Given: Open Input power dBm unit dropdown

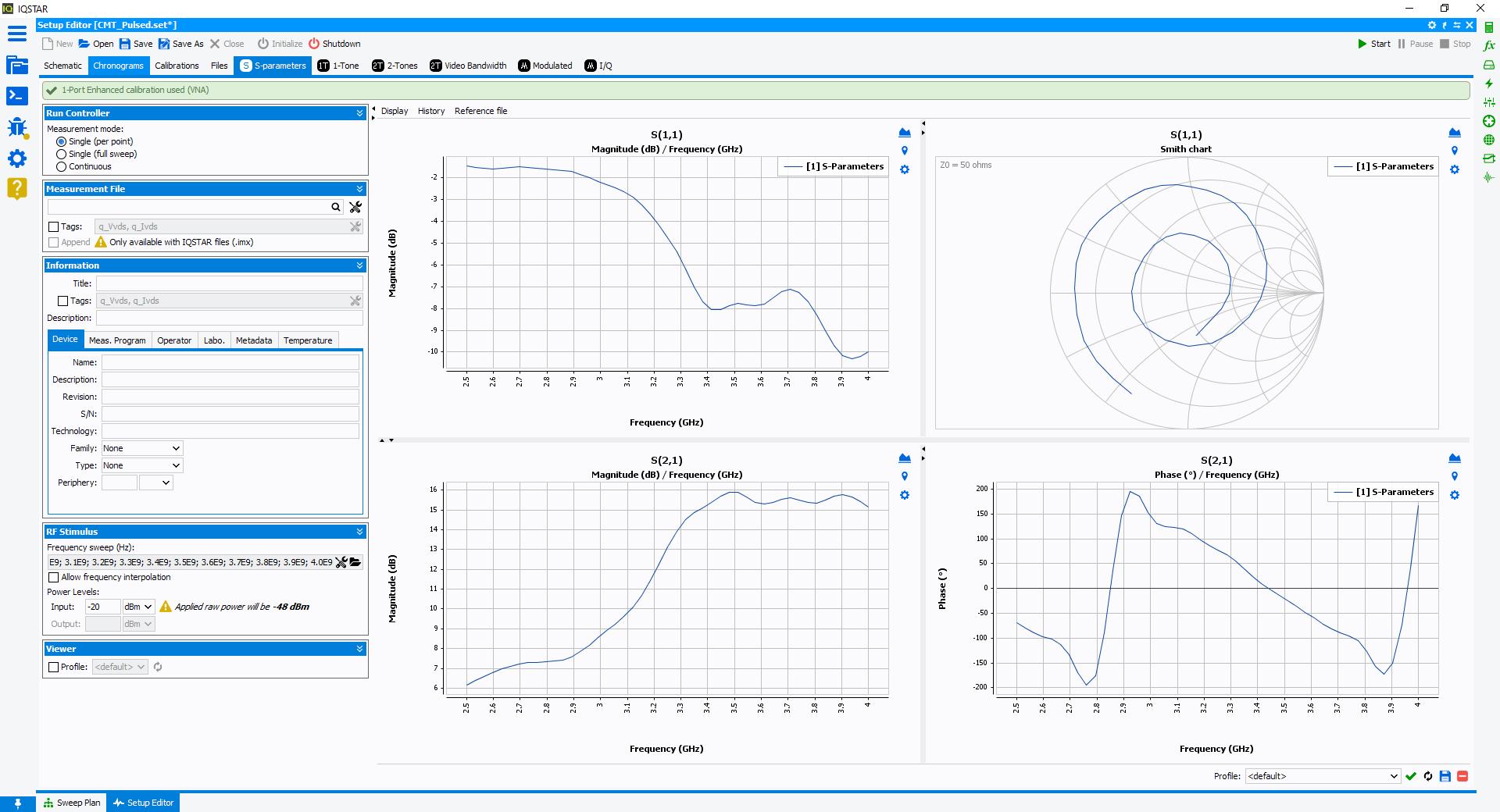Looking at the screenshot, I should [139, 607].
